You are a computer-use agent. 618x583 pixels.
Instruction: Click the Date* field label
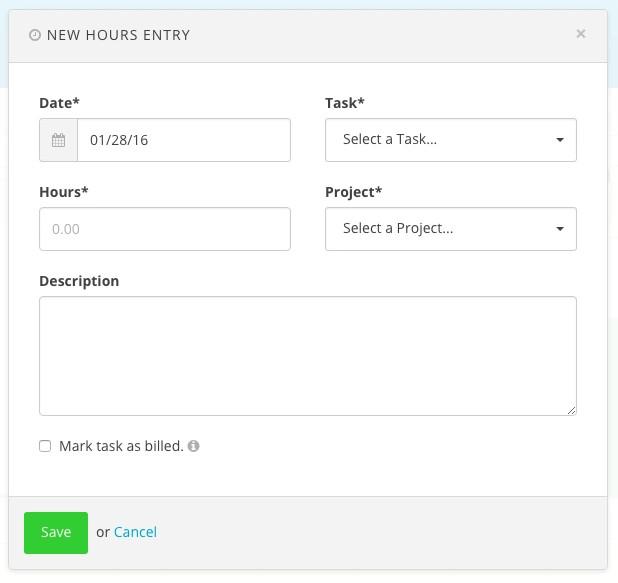(59, 103)
